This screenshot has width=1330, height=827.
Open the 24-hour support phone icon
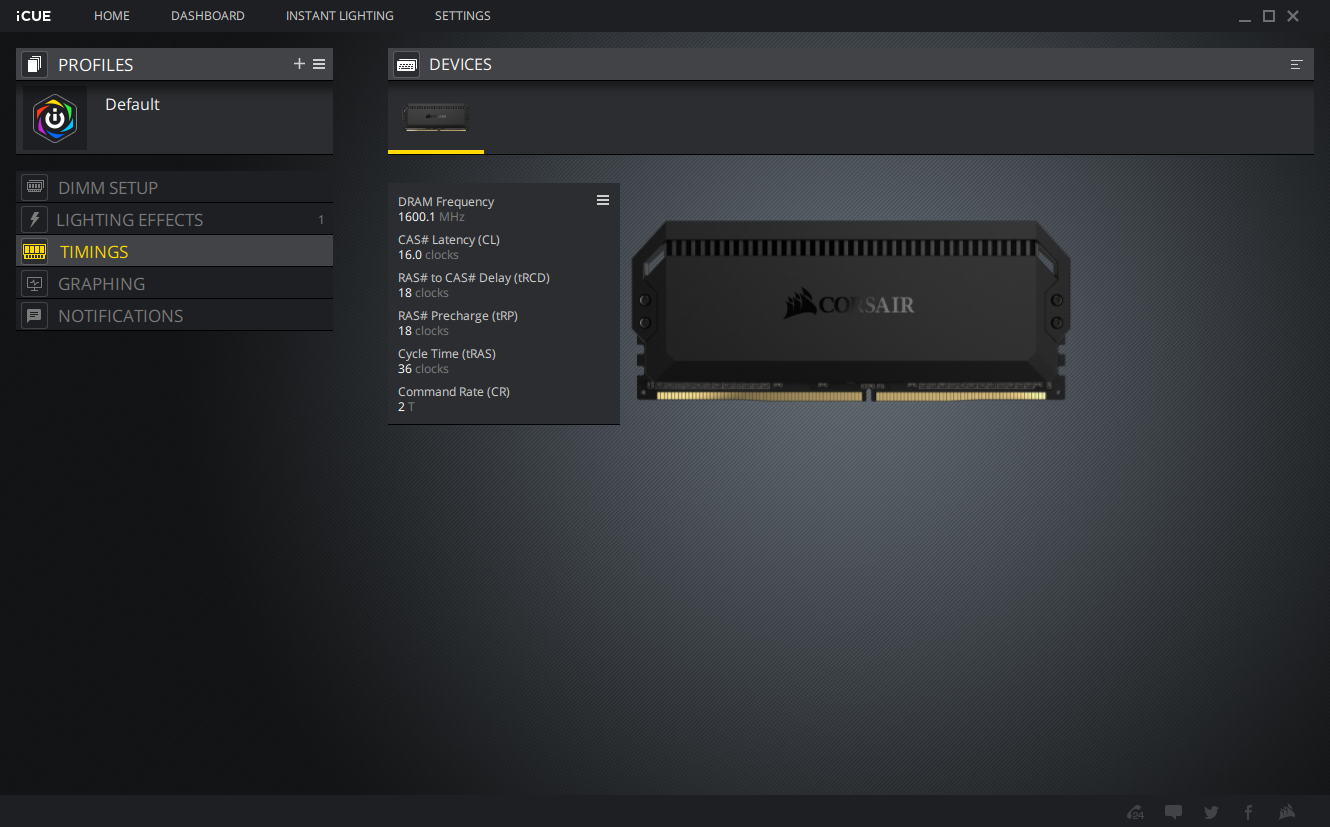[x=1136, y=812]
